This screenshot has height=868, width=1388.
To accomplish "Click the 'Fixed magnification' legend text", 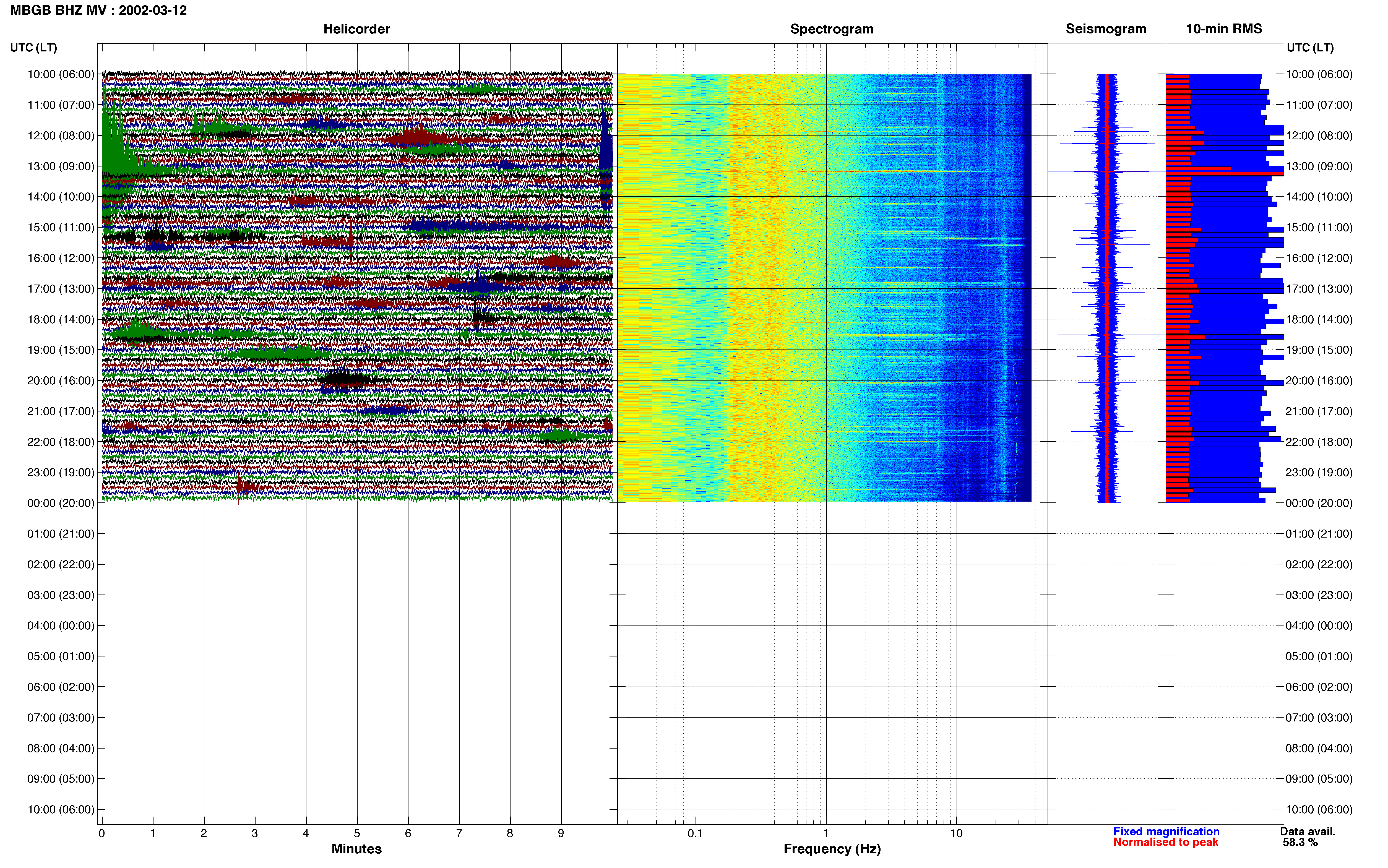I will click(x=1166, y=831).
